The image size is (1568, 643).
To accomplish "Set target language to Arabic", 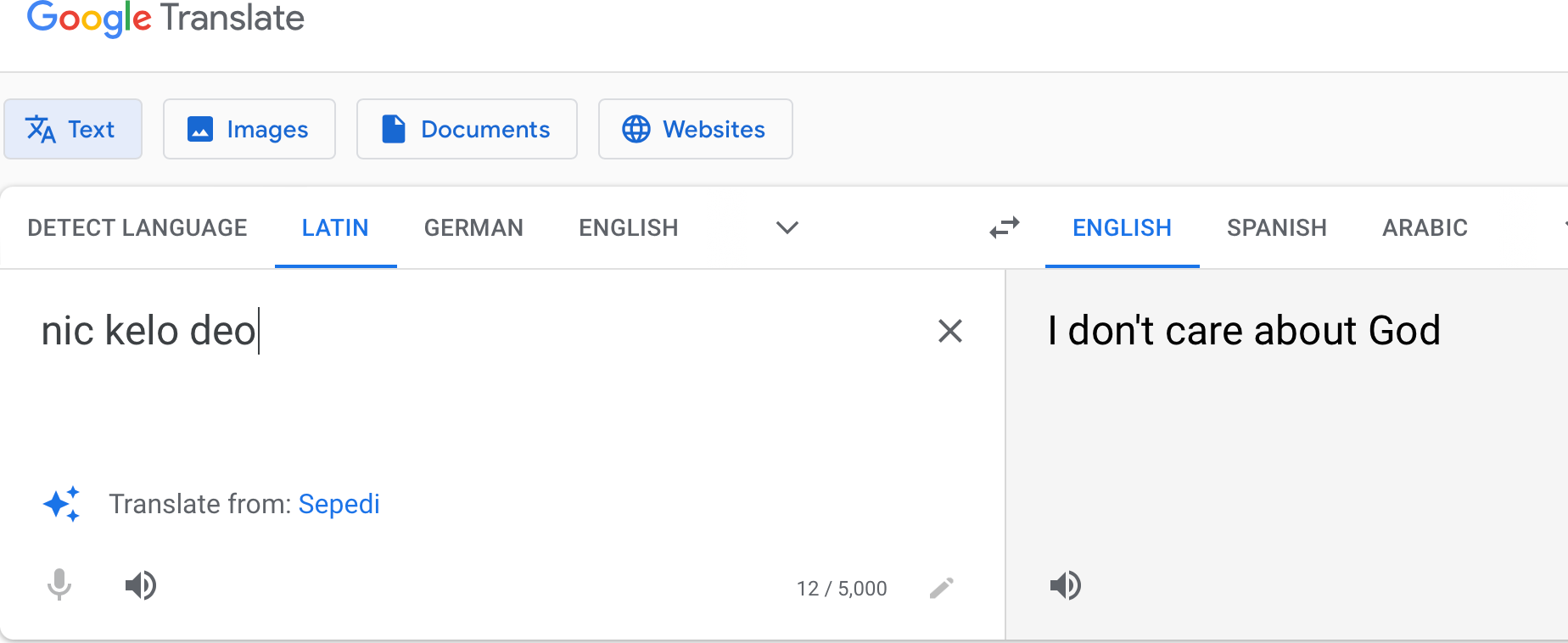I will (x=1425, y=227).
